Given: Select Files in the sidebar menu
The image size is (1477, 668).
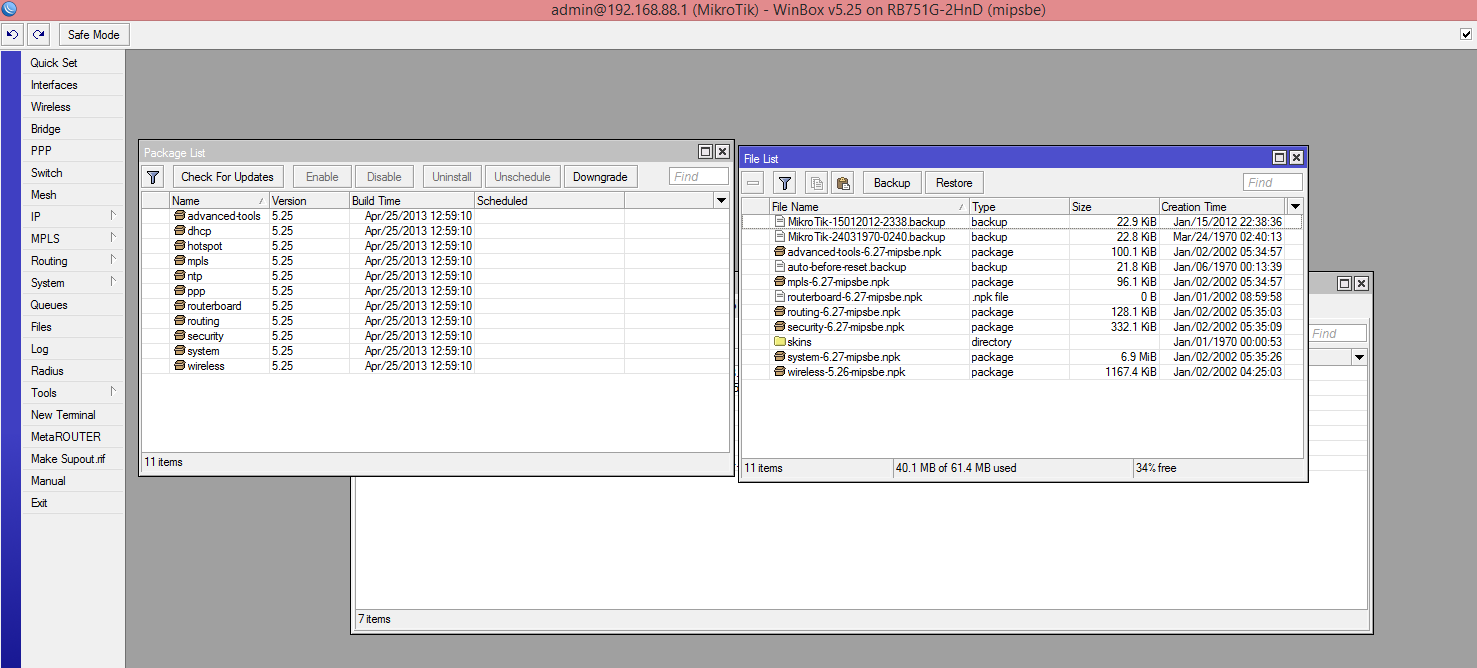Looking at the screenshot, I should click(74, 327).
